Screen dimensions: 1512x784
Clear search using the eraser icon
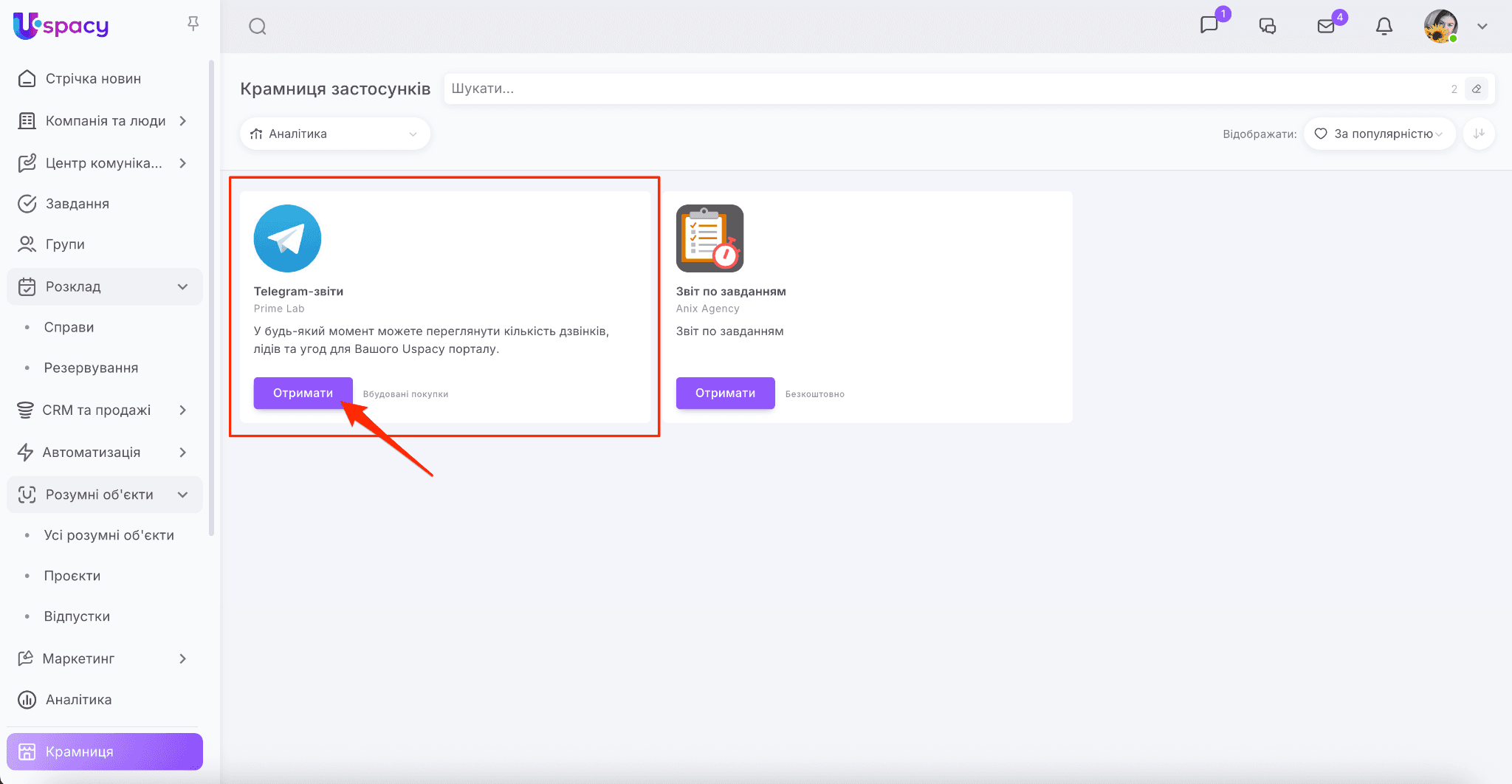coord(1477,89)
